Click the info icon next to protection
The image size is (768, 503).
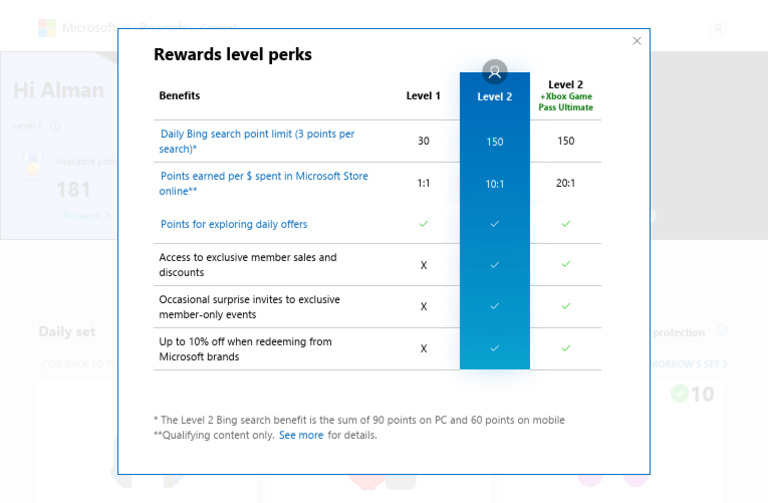coord(722,331)
